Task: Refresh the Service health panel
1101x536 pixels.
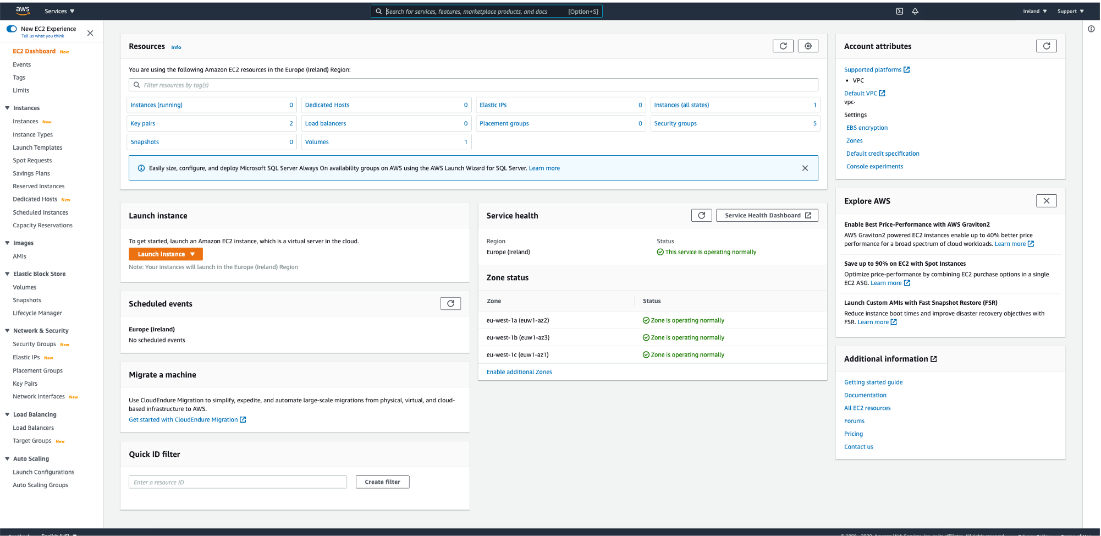Action: [701, 215]
